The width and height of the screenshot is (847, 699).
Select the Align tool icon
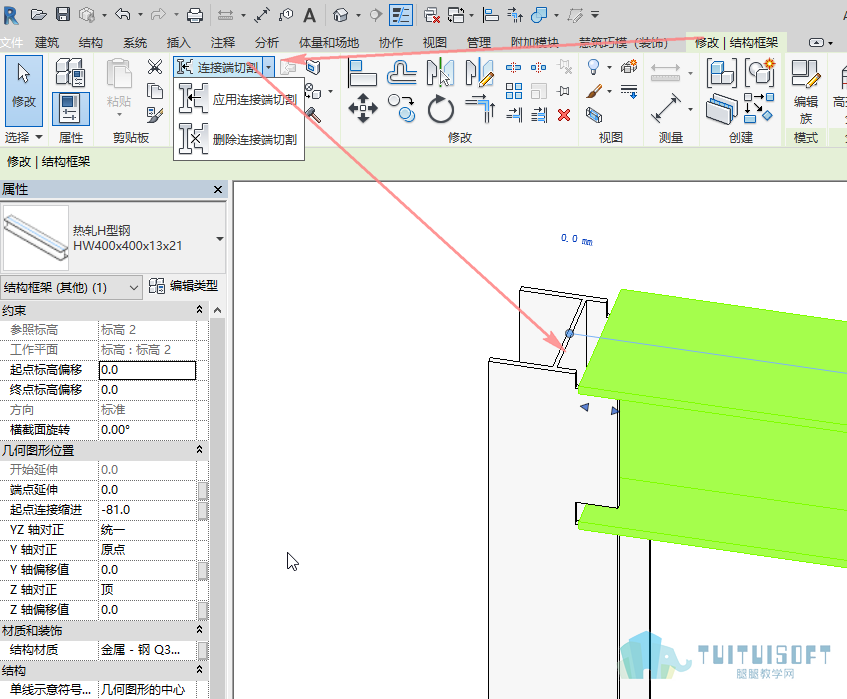click(x=362, y=73)
